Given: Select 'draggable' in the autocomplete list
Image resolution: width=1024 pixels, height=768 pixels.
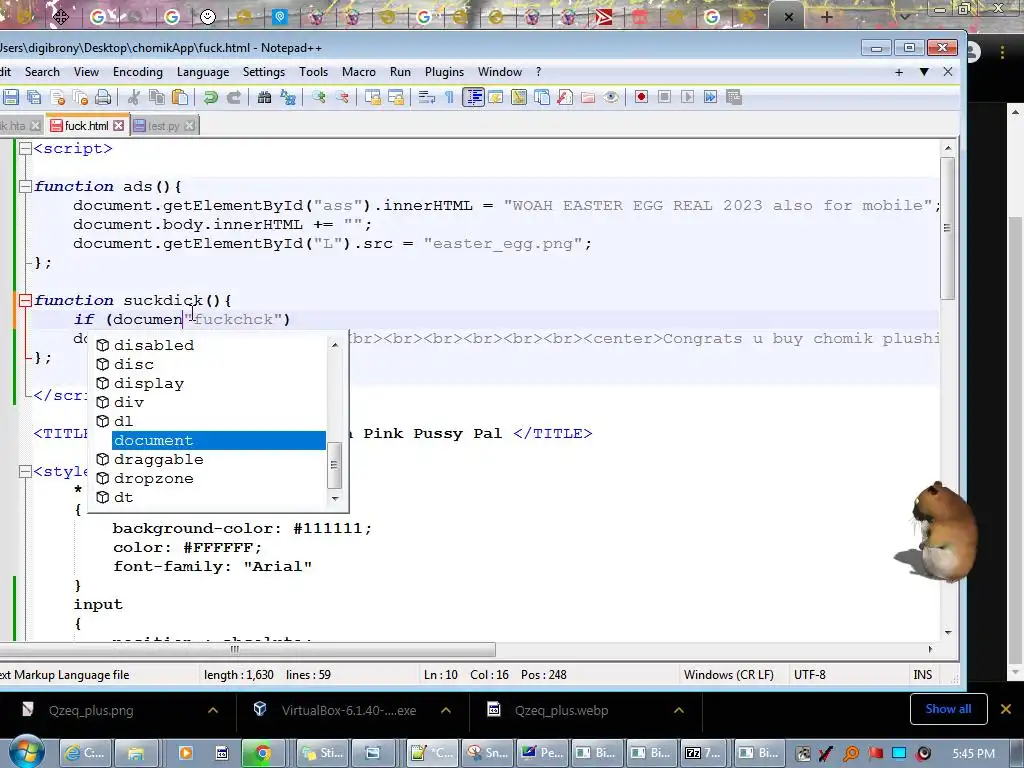Looking at the screenshot, I should 159,459.
